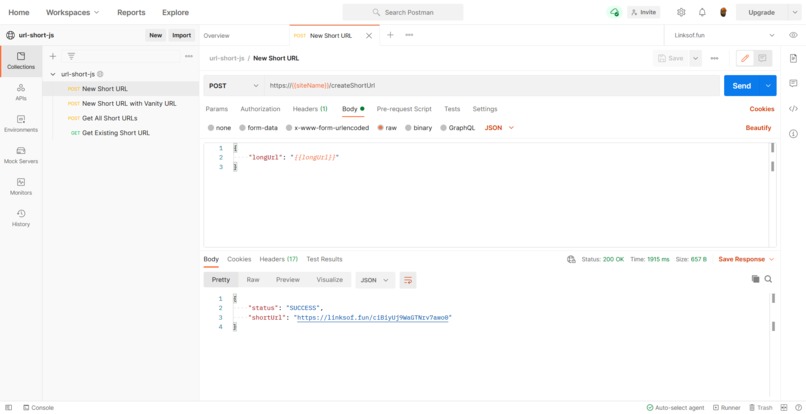Click the network globe icon beside Status

571,259
